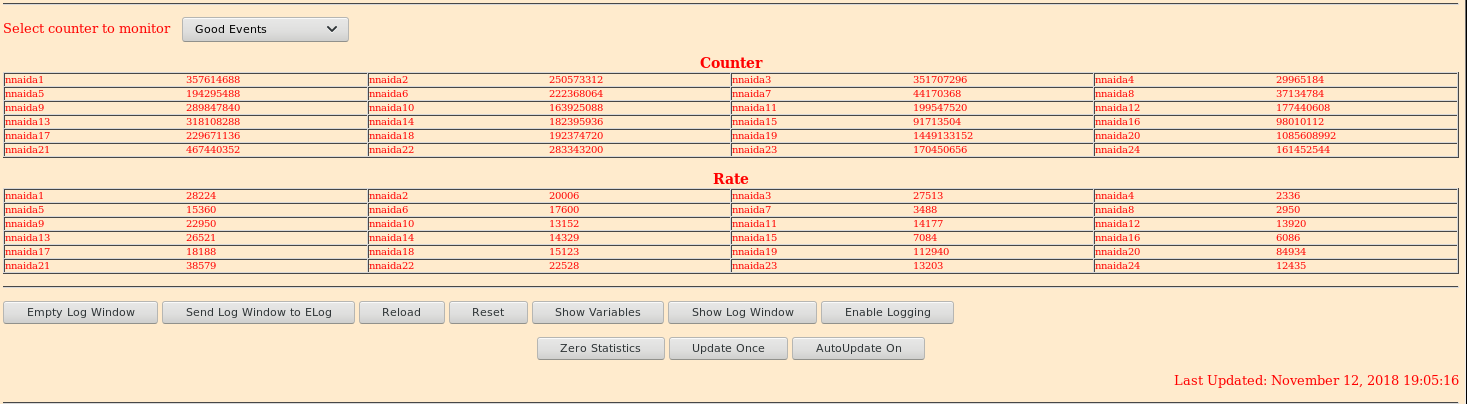Turn AutoUpdate On
This screenshot has height=404, width=1467.
[858, 348]
